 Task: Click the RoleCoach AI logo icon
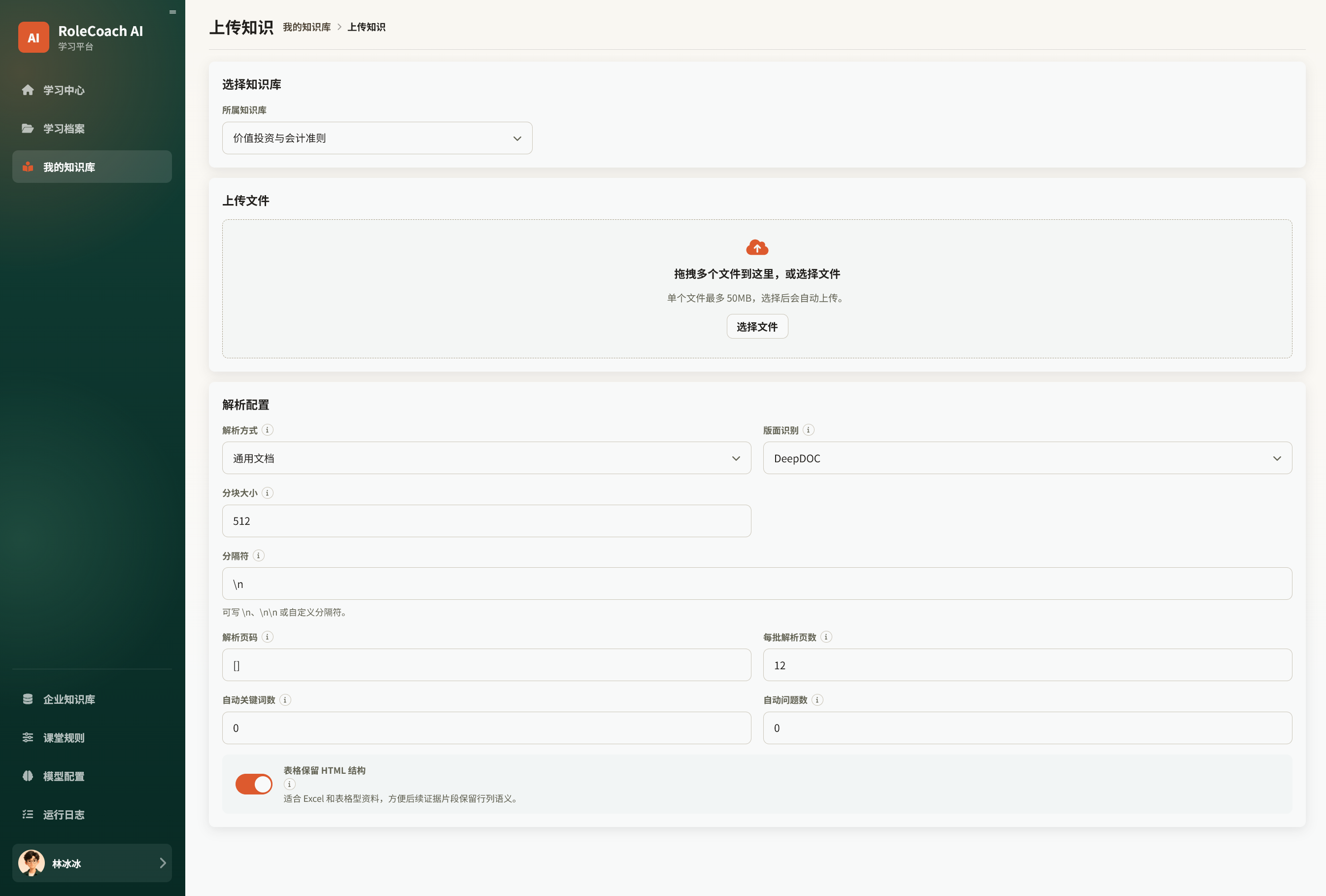(33, 37)
